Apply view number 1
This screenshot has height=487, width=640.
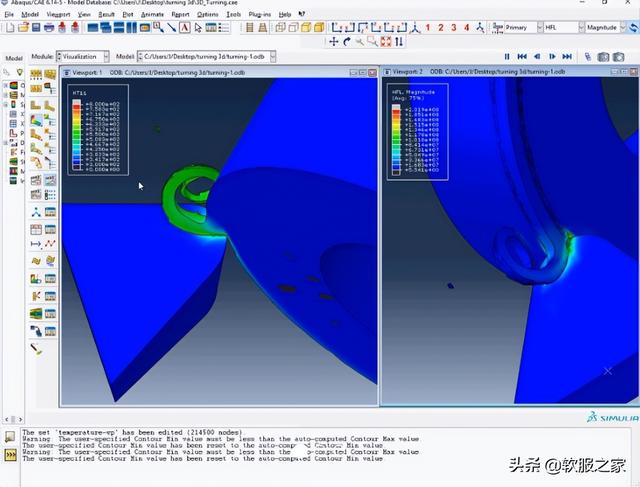pyautogui.click(x=428, y=28)
